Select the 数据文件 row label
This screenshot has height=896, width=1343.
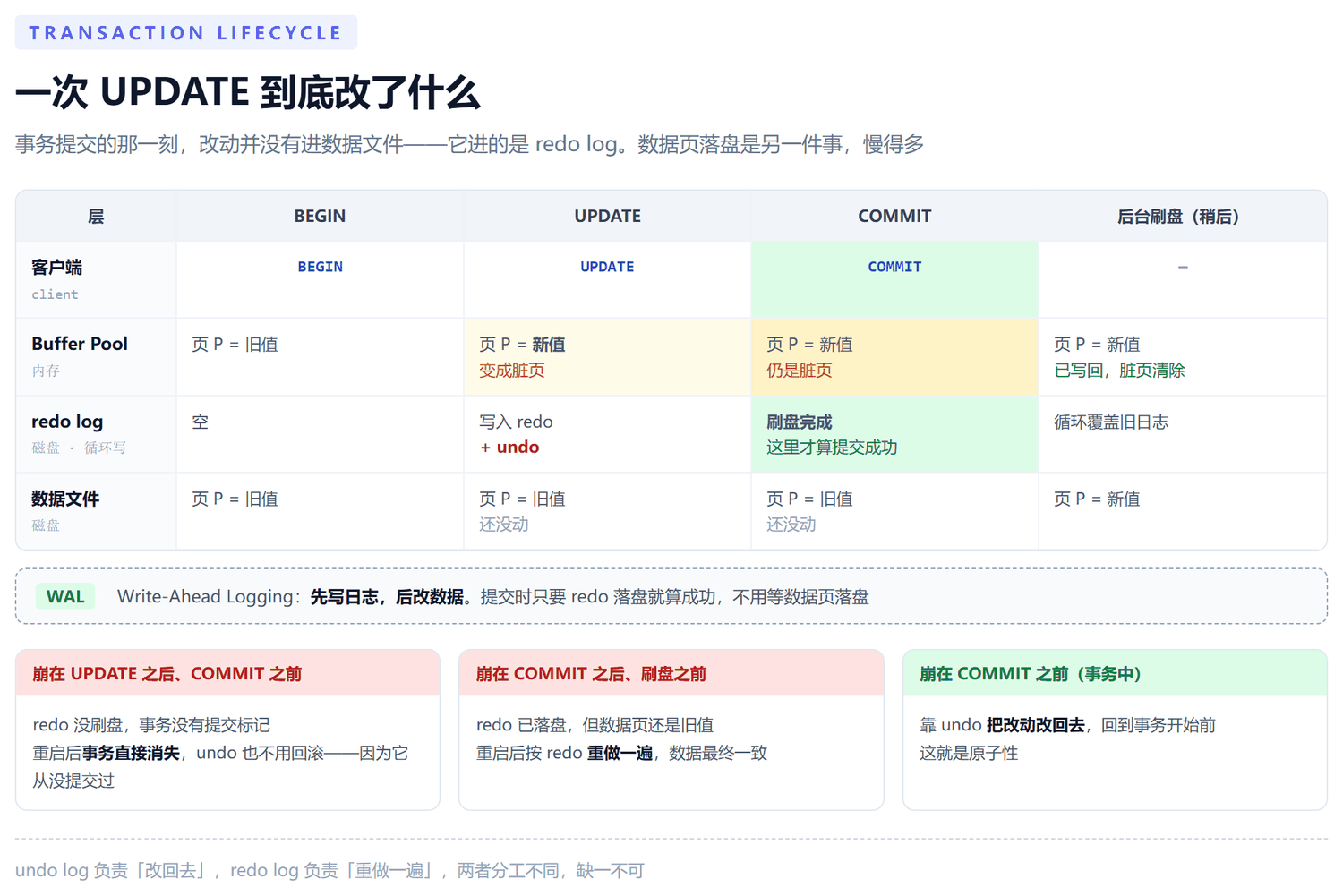tap(65, 499)
